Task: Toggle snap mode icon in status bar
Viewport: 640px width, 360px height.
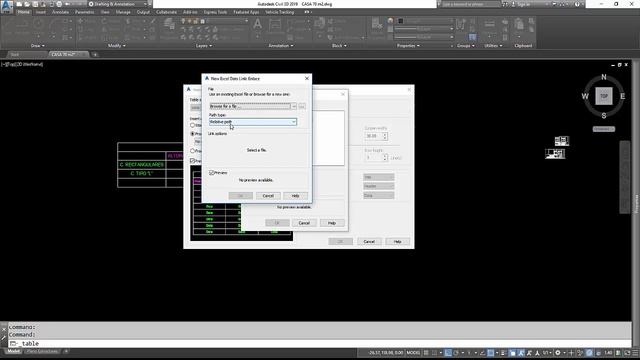Action: [x=434, y=353]
